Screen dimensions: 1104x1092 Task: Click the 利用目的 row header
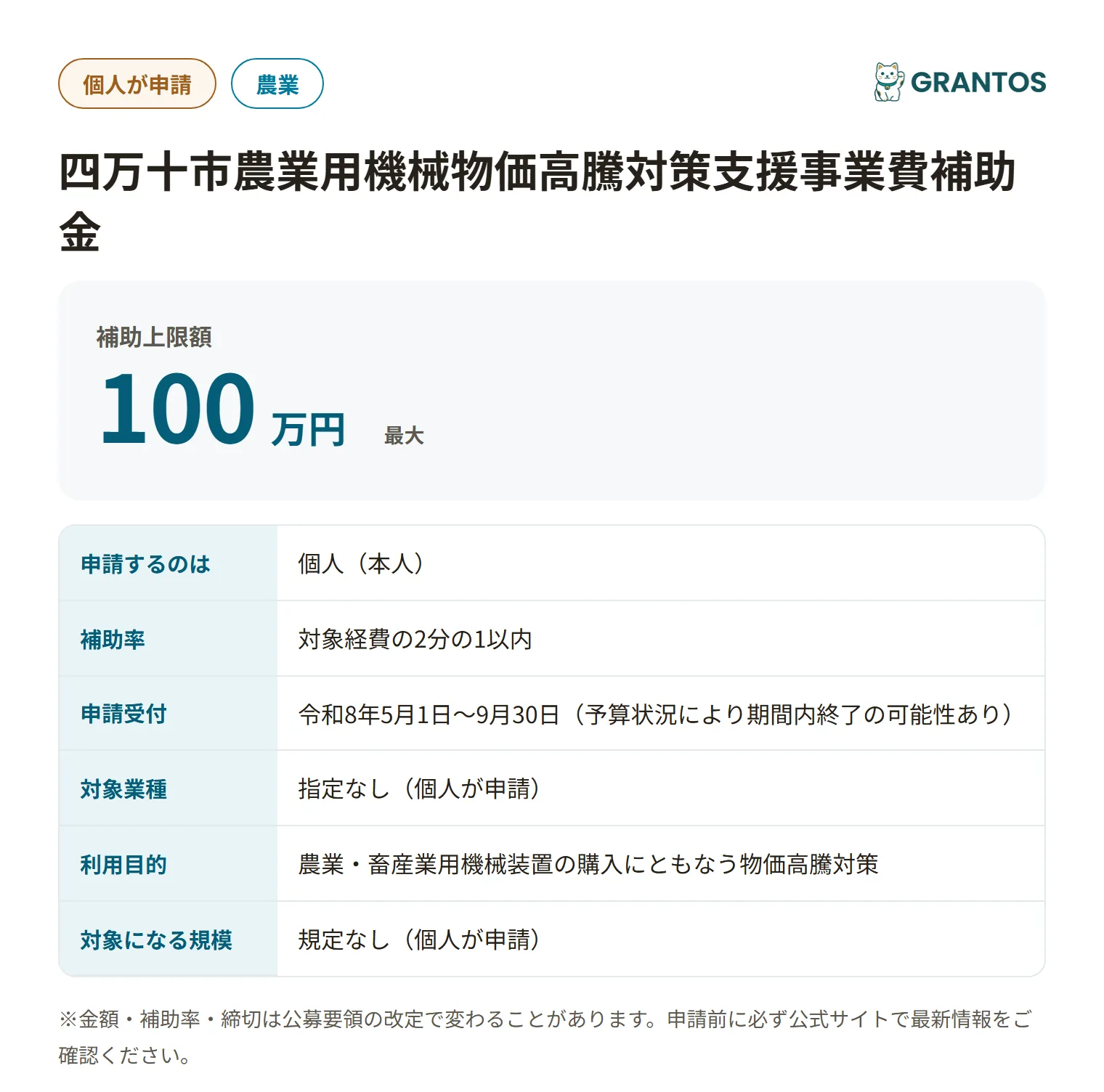[x=168, y=864]
